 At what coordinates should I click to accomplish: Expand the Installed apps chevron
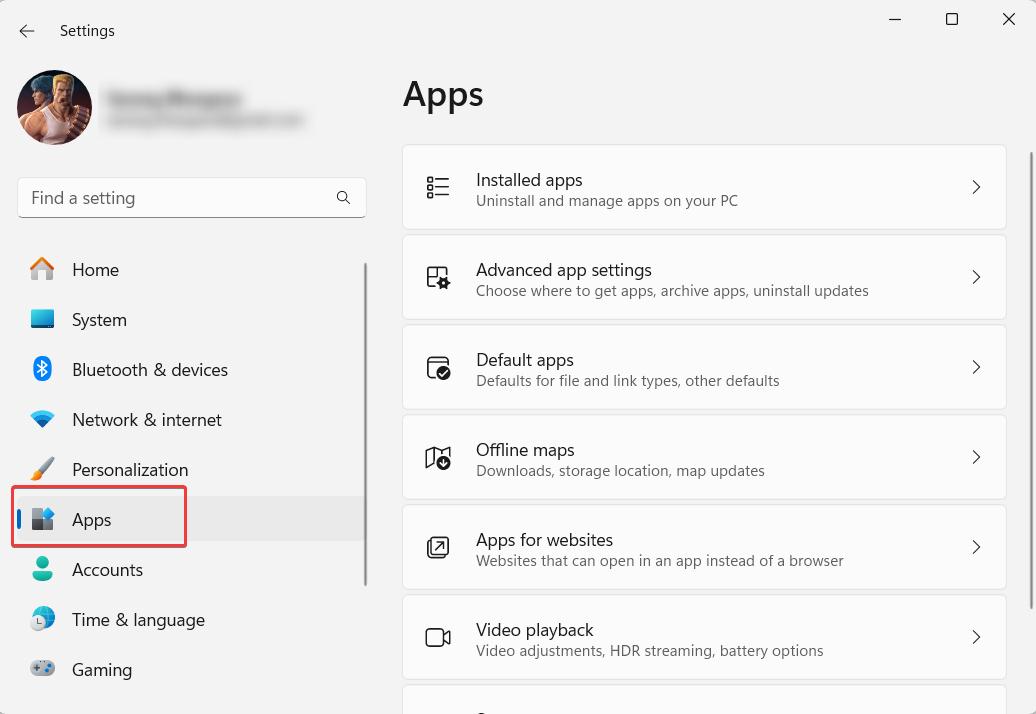(977, 186)
